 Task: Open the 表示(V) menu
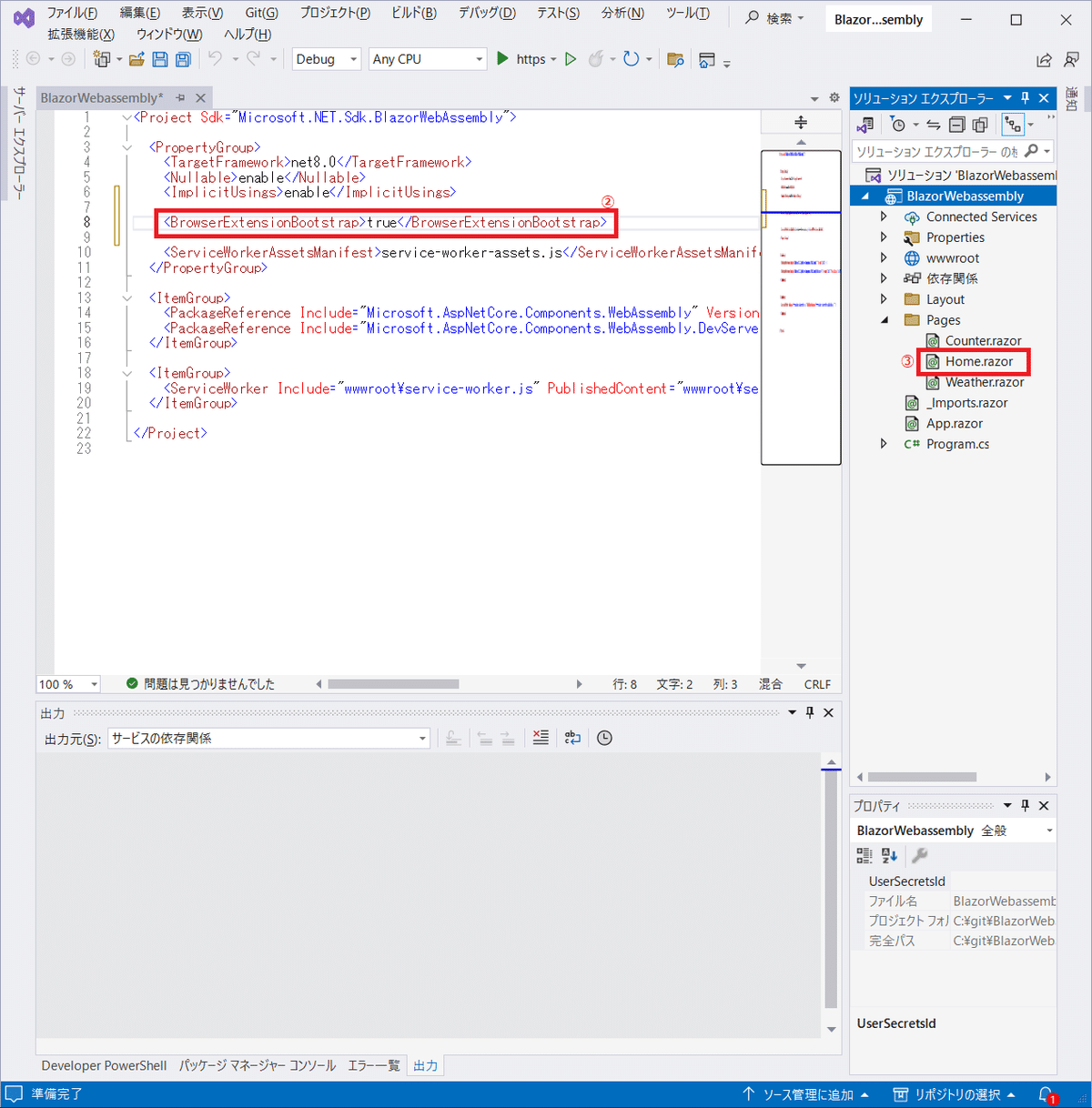(202, 13)
